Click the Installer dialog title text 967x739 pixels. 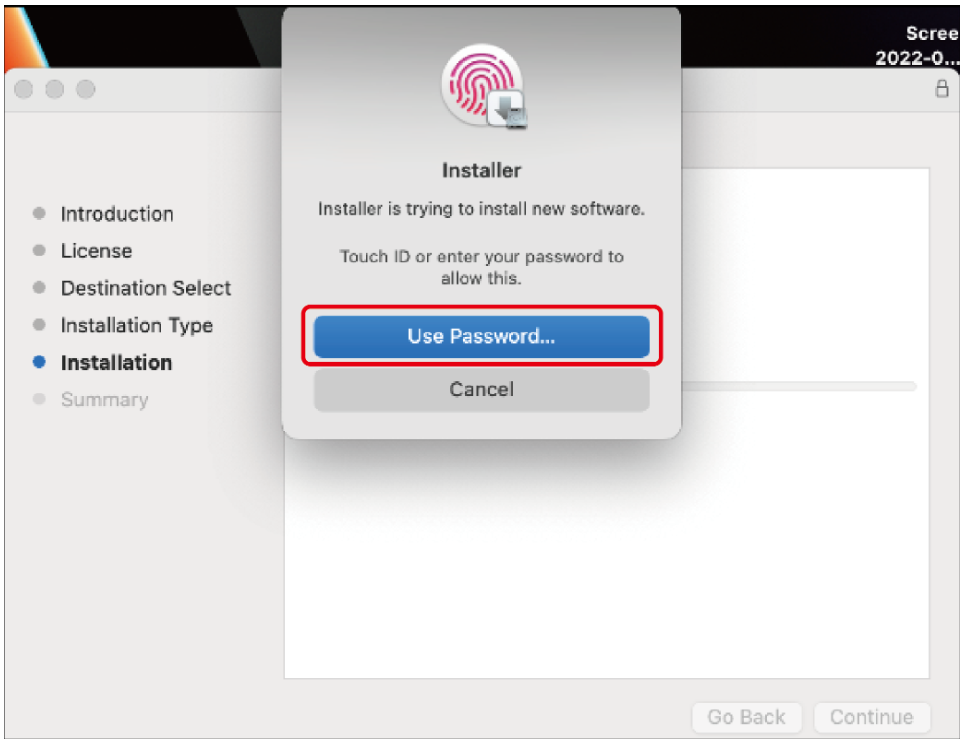(x=481, y=170)
